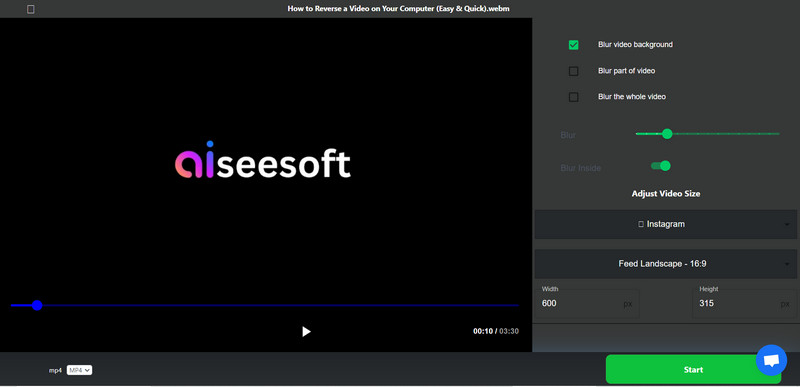This screenshot has width=800, height=387.
Task: Click the file icon beside the video title
Action: (31, 9)
